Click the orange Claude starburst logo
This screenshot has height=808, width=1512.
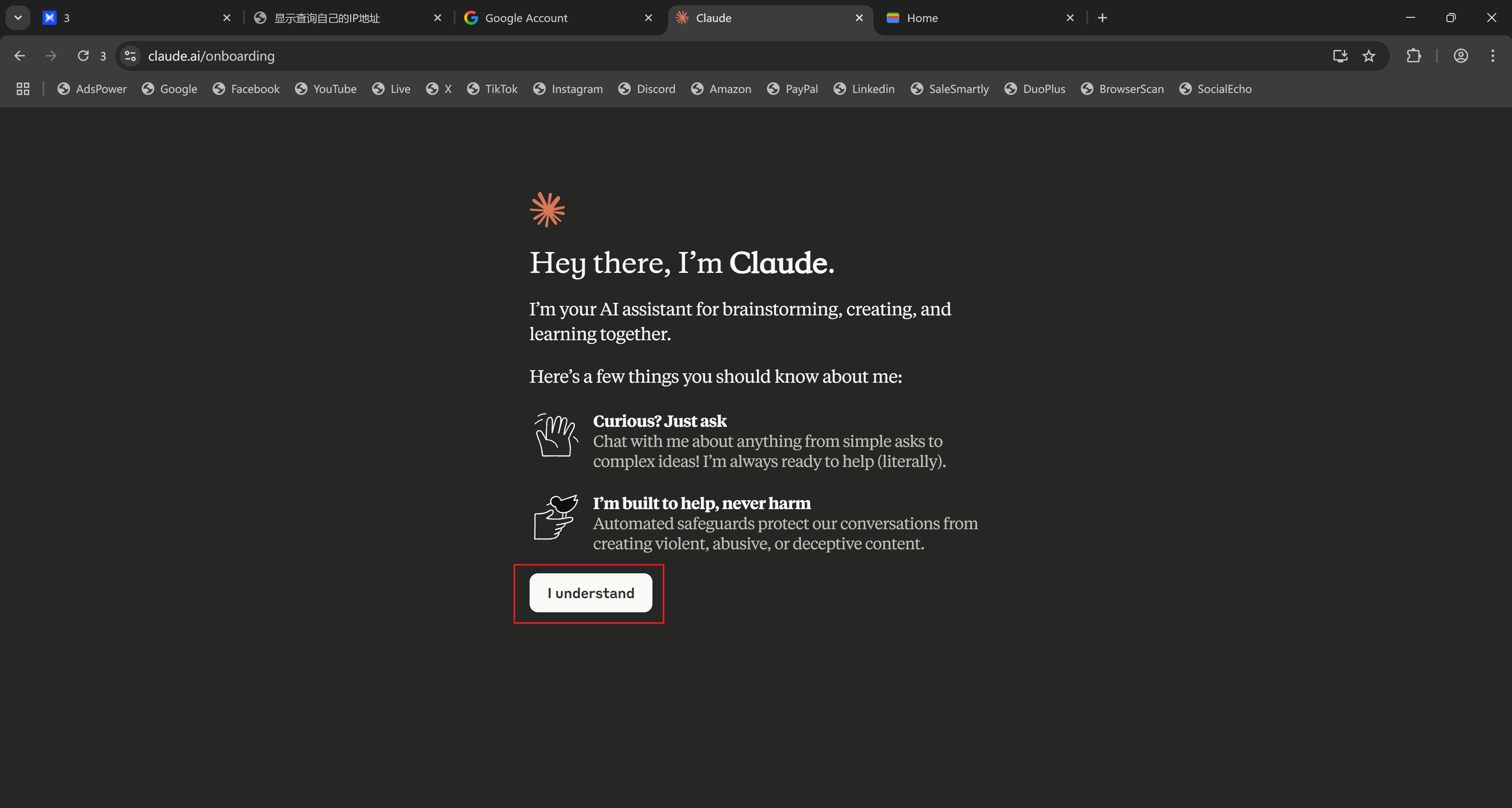coord(547,209)
